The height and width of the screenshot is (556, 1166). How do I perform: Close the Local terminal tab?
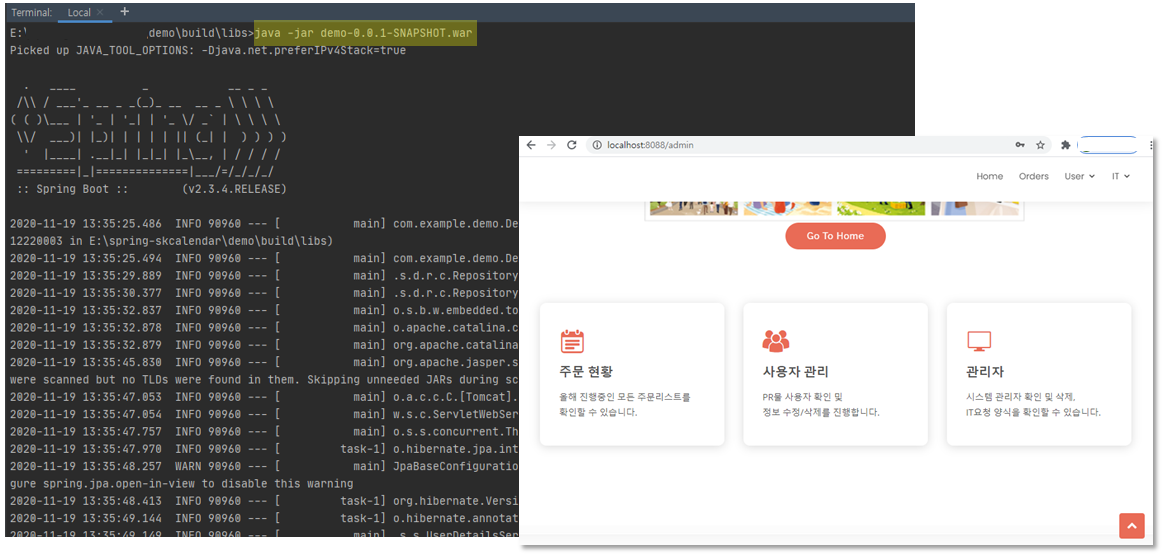[x=100, y=13]
